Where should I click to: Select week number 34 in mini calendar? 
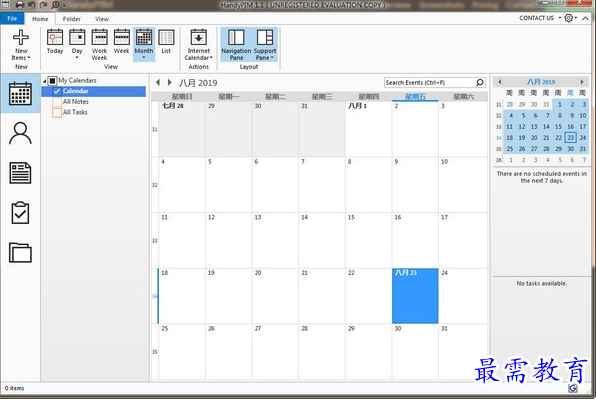point(498,138)
